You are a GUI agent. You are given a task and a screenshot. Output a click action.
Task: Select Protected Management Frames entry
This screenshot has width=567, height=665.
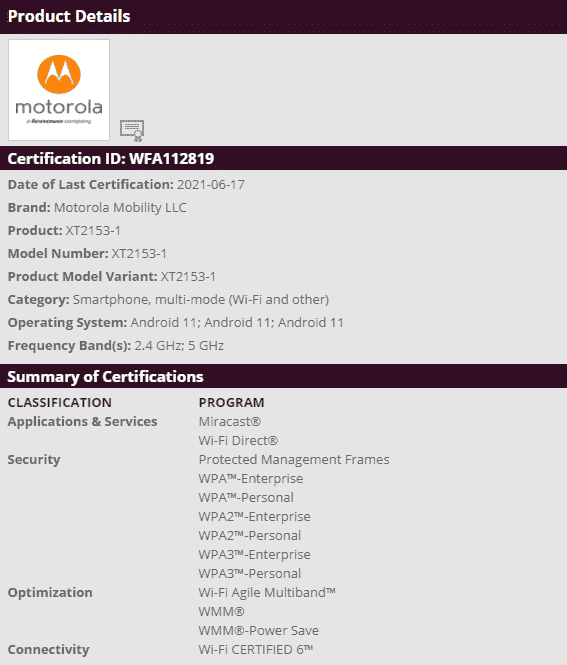point(294,460)
